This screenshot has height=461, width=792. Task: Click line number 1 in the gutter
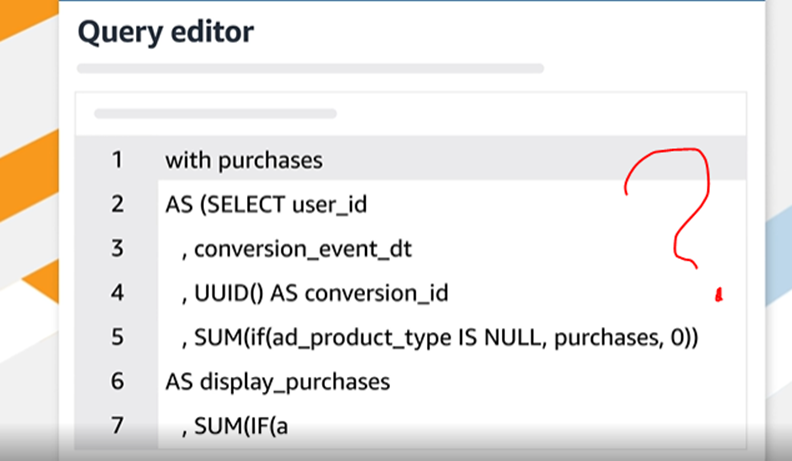[117, 159]
